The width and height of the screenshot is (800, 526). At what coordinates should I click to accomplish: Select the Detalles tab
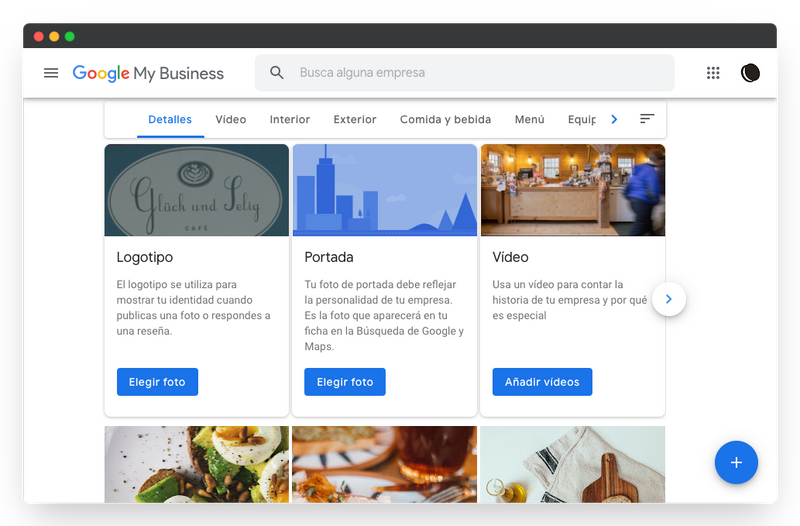[x=170, y=119]
